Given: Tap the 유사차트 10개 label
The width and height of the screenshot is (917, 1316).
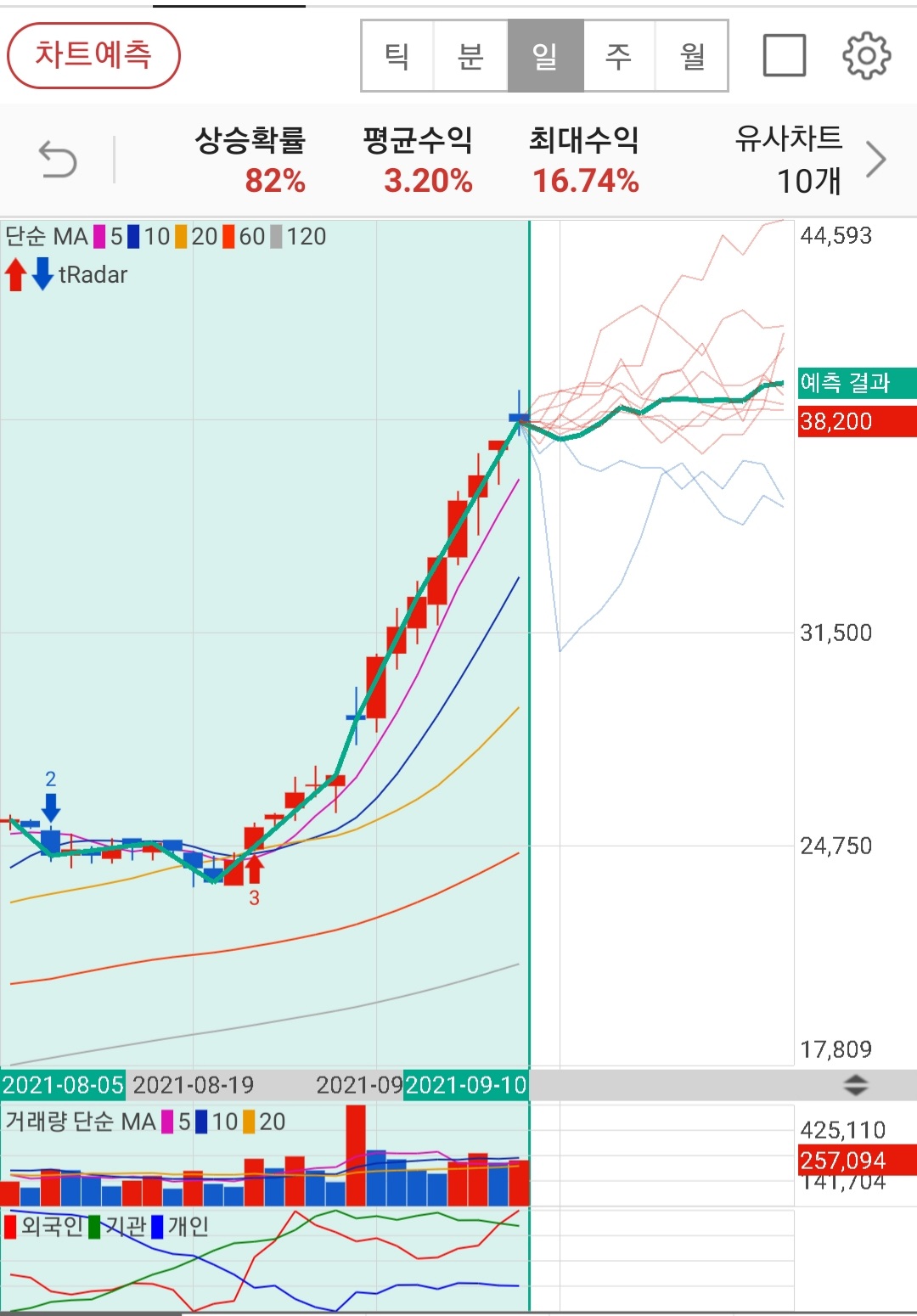Looking at the screenshot, I should tap(789, 160).
